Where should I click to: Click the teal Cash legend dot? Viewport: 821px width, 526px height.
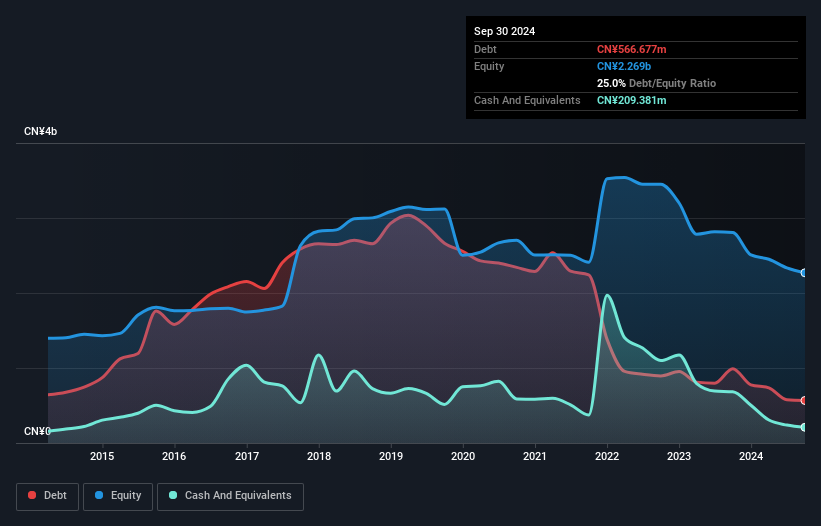173,495
